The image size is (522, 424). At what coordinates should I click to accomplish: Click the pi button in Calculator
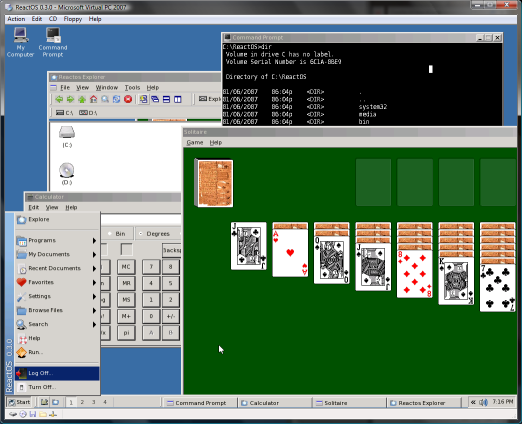point(126,333)
